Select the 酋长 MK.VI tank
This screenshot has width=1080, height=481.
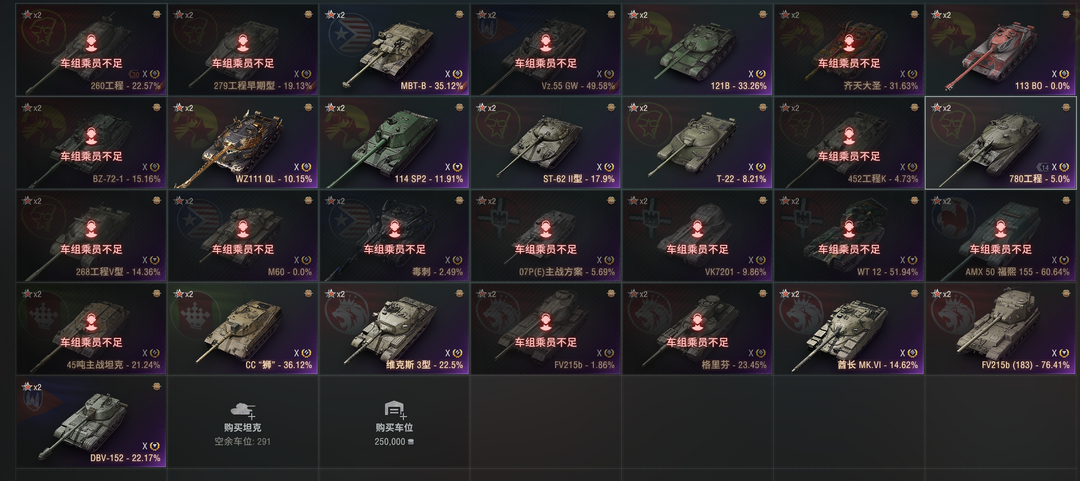[849, 329]
